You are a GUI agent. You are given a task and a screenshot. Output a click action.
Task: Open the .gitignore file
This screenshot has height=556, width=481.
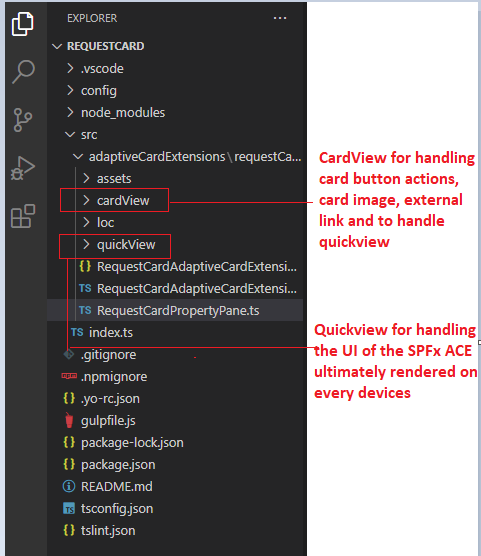(109, 355)
